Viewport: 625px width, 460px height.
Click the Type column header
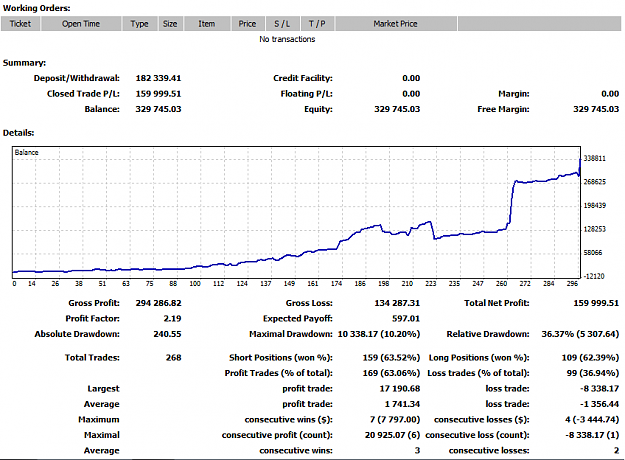point(140,24)
